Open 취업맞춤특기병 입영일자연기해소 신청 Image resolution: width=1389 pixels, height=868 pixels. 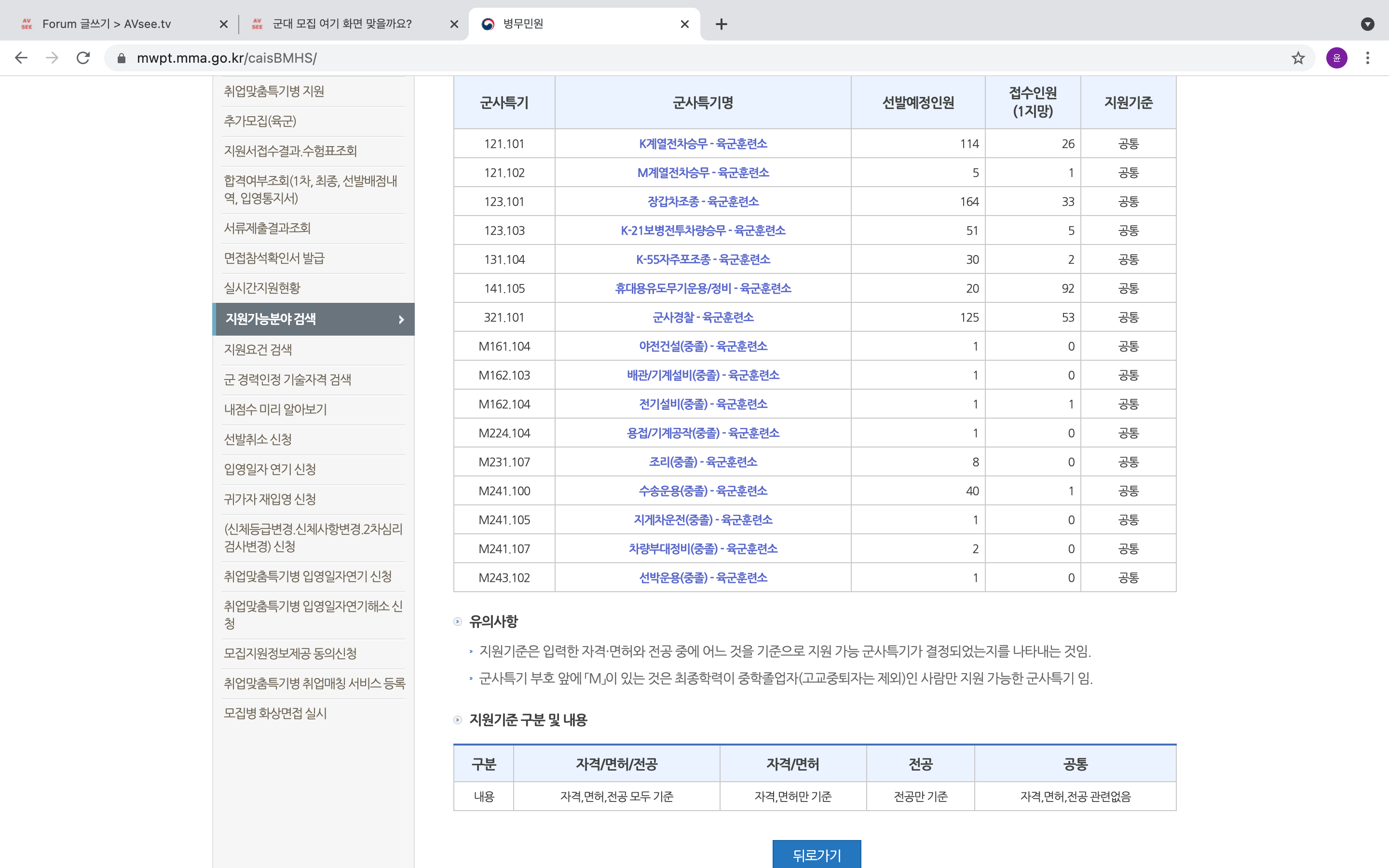coord(313,615)
